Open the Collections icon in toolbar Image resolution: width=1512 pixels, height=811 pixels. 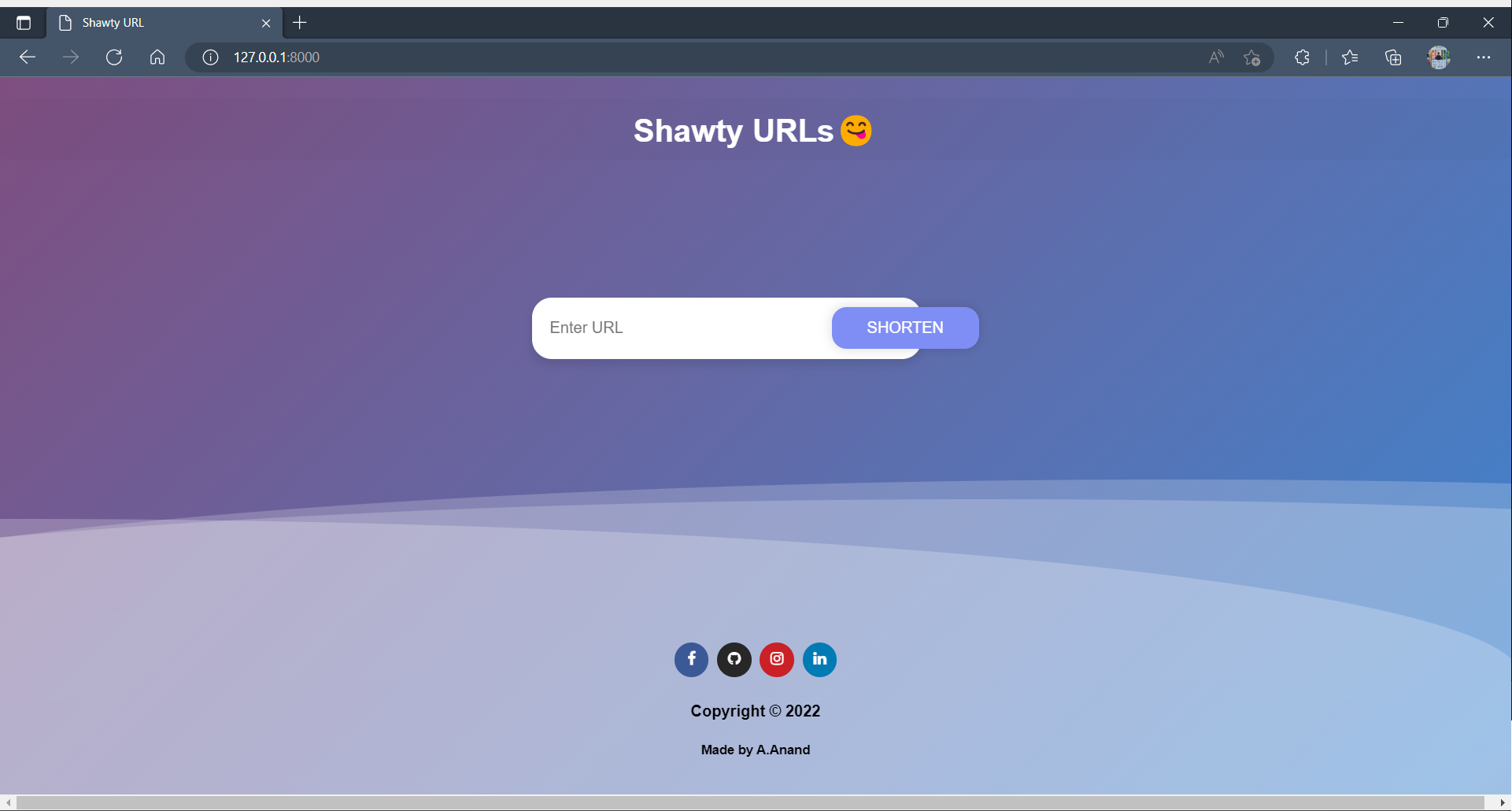1393,57
